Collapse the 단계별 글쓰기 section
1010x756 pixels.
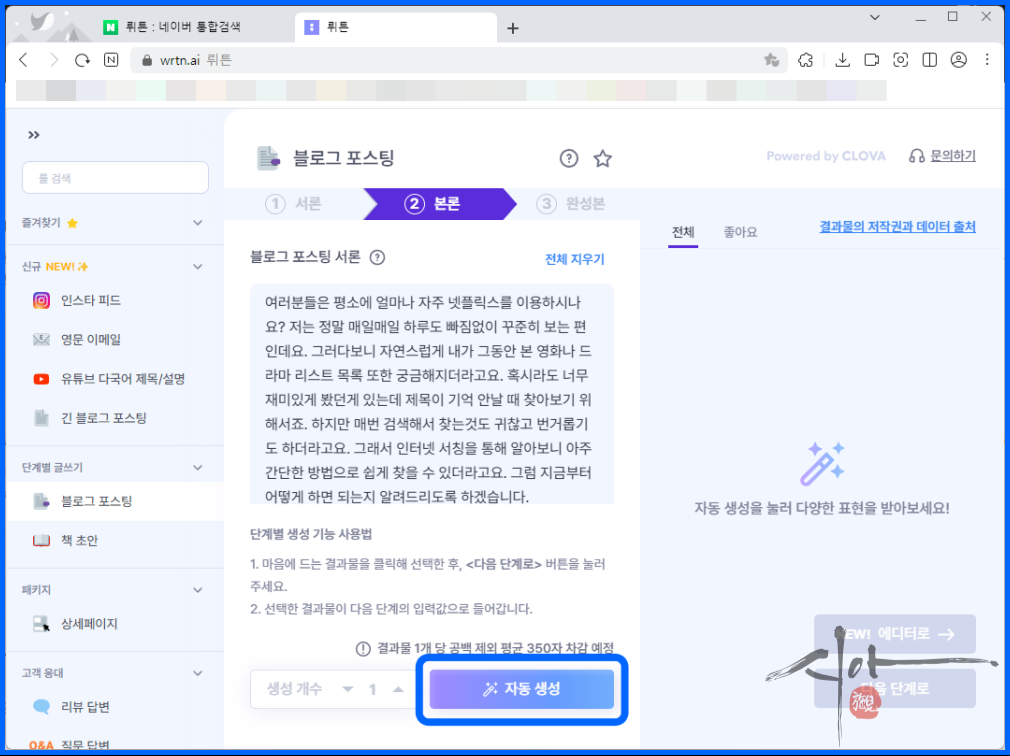coord(198,468)
